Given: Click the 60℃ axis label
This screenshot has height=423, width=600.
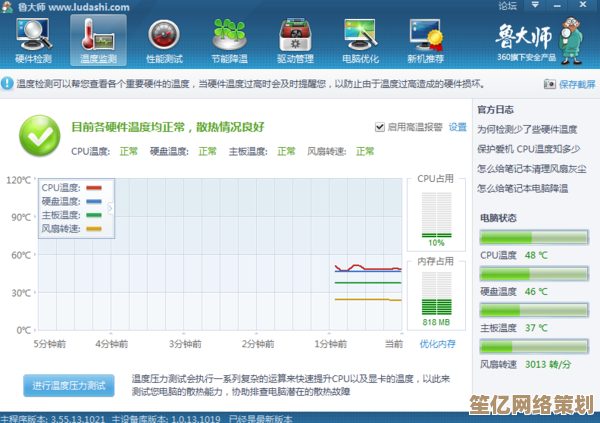Looking at the screenshot, I should click(x=21, y=255).
